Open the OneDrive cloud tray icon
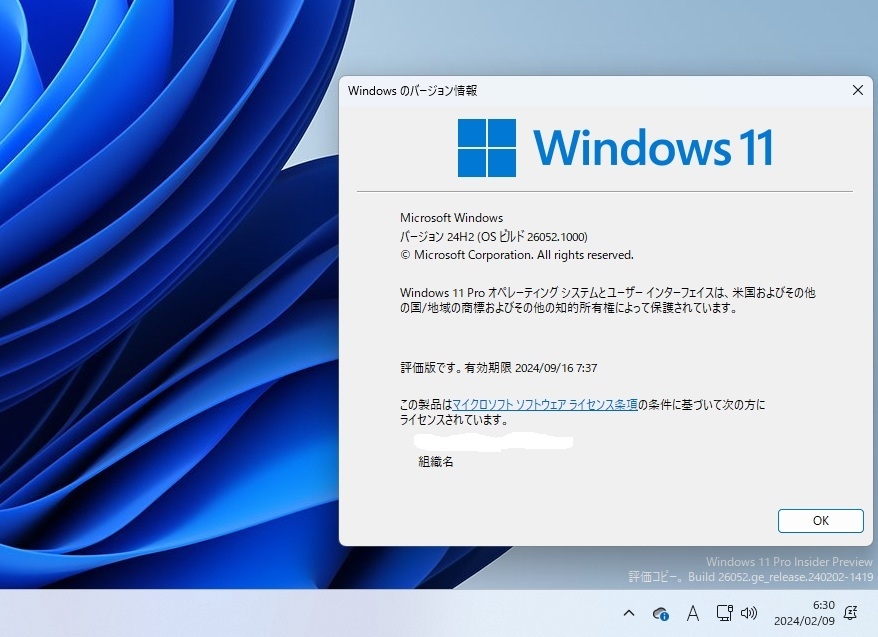Screen dimensions: 878x637 click(661, 614)
